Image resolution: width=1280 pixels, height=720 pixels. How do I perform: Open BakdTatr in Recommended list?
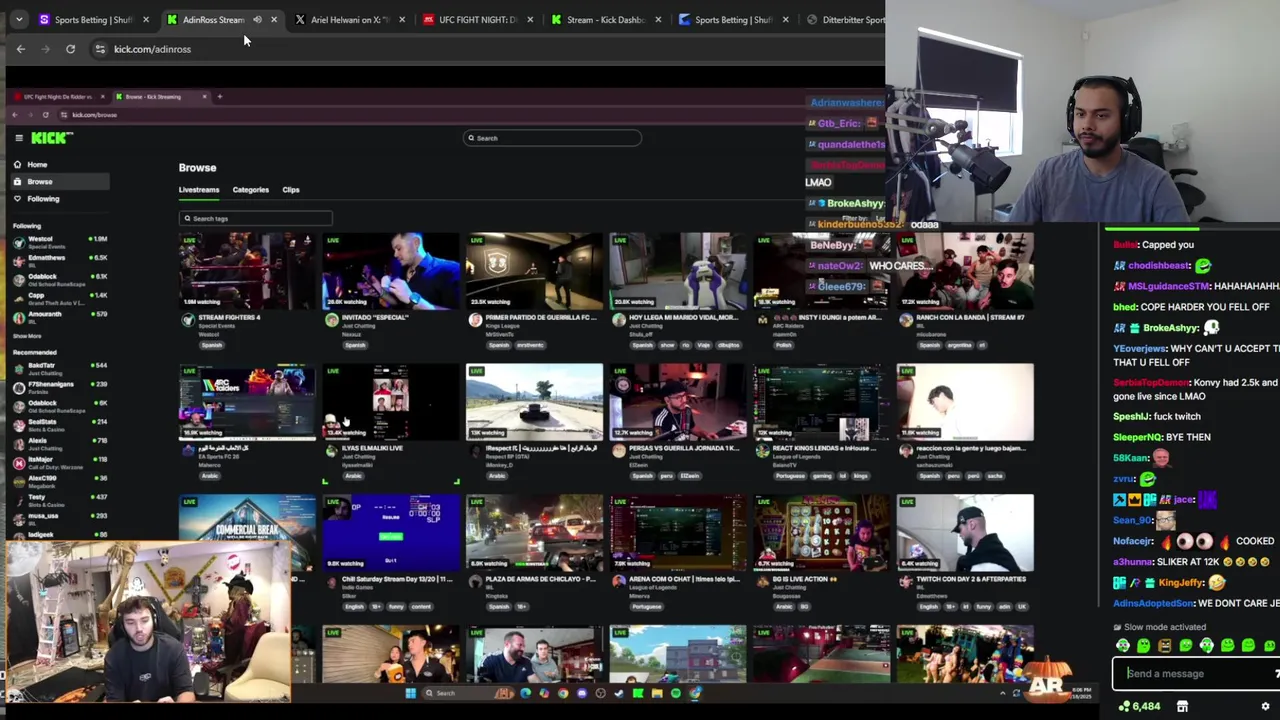pyautogui.click(x=58, y=368)
